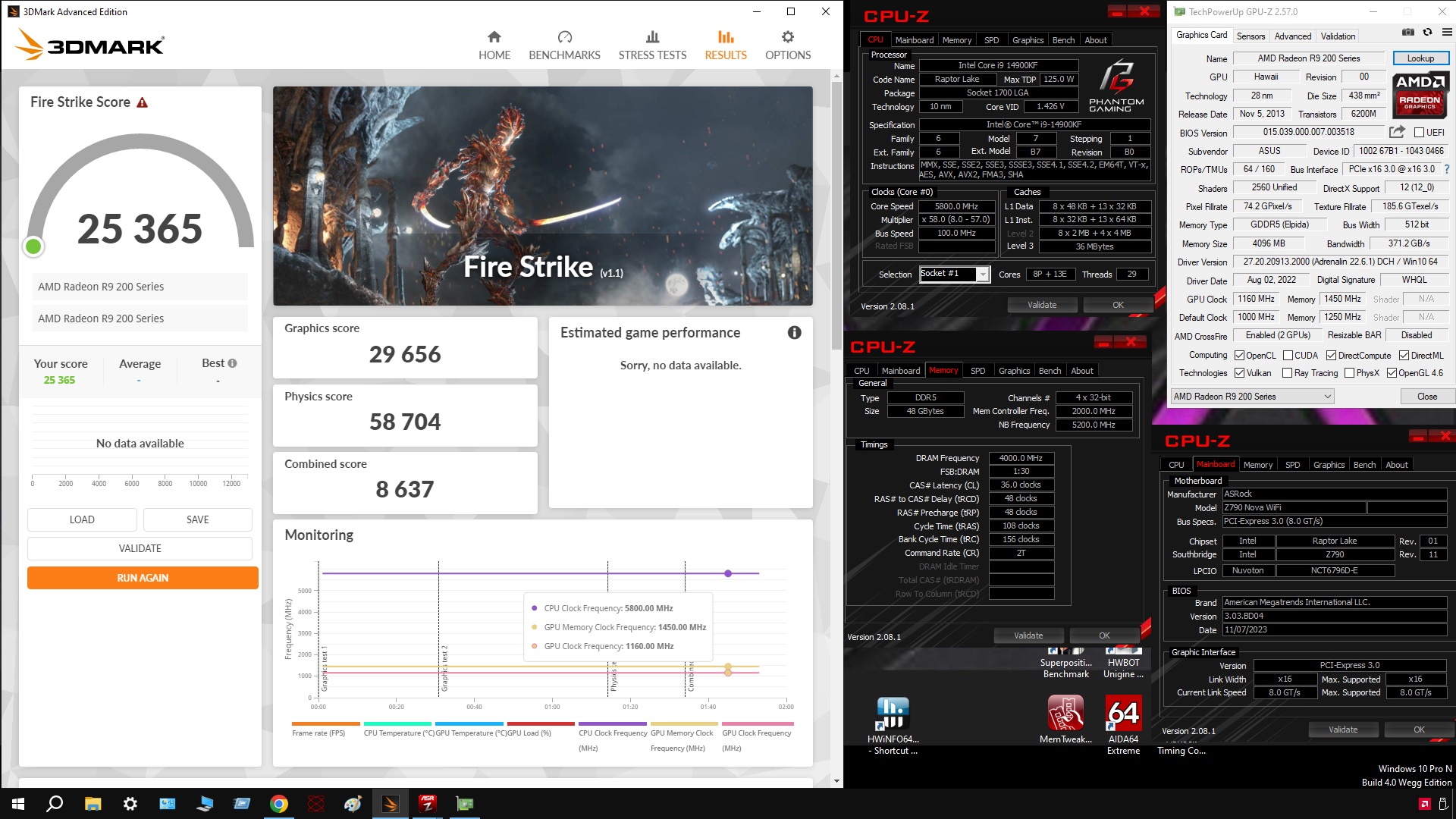Click the Superposition Benchmark desktop icon
1456x819 pixels.
point(1065,664)
